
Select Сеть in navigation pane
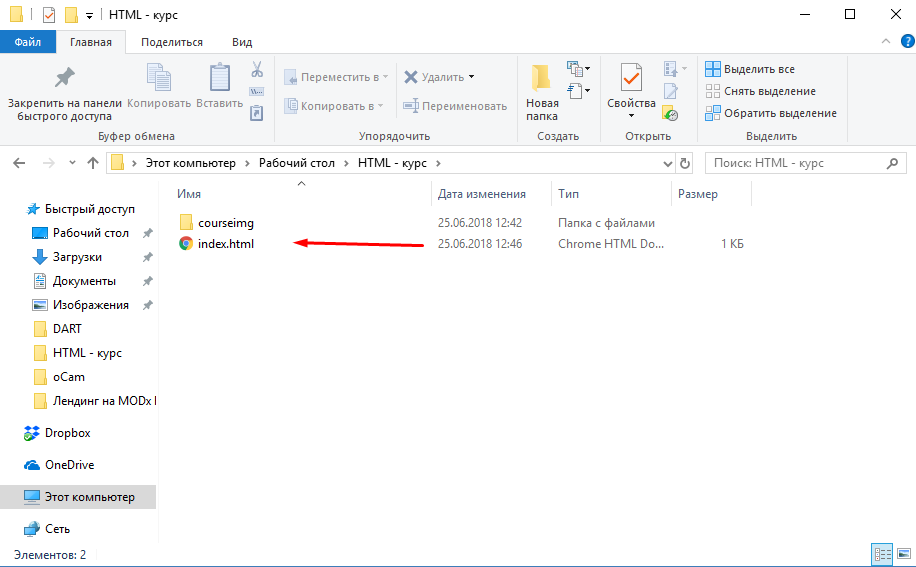[x=47, y=529]
